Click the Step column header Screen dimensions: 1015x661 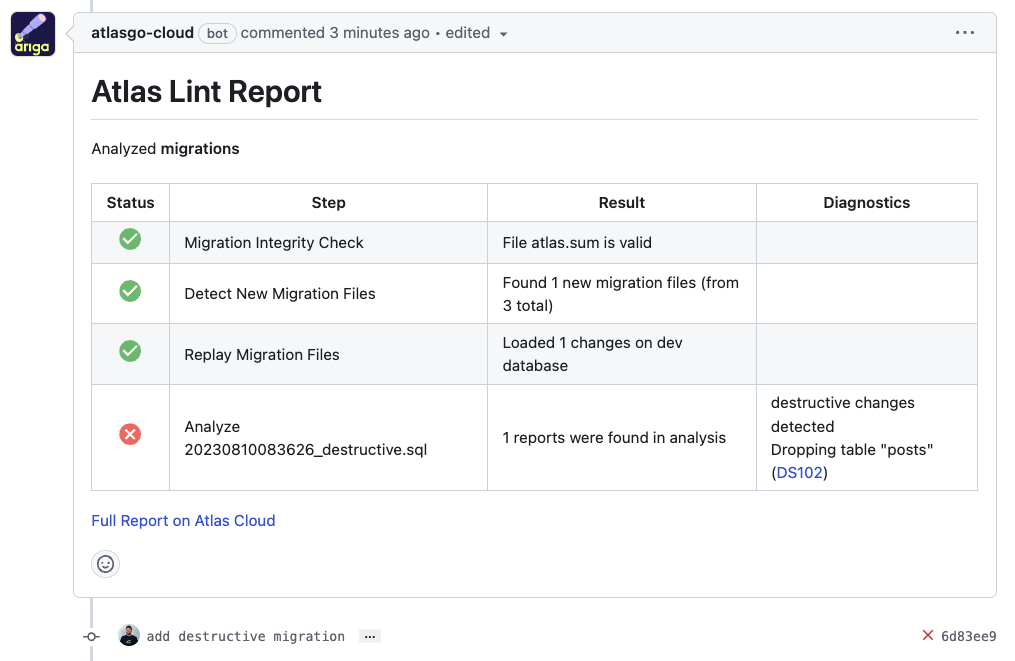[328, 203]
